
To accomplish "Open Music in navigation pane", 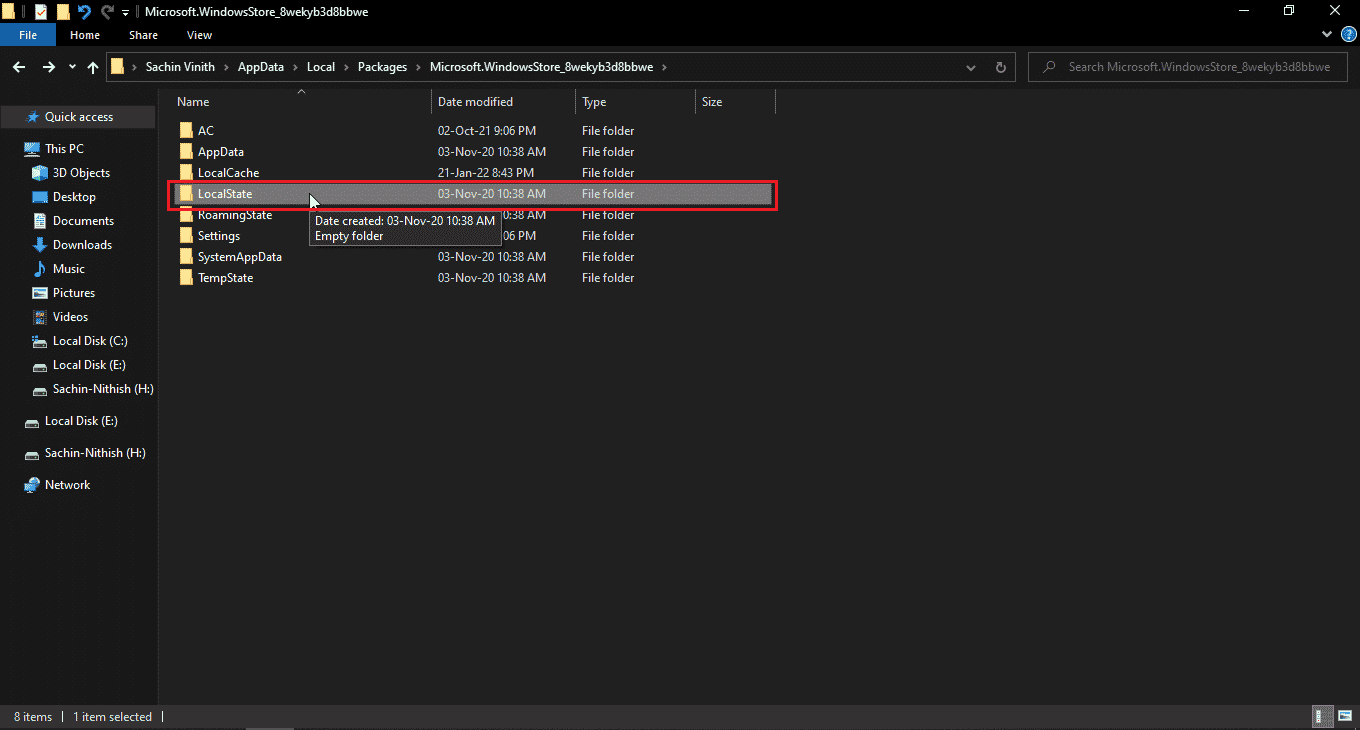I will click(69, 269).
